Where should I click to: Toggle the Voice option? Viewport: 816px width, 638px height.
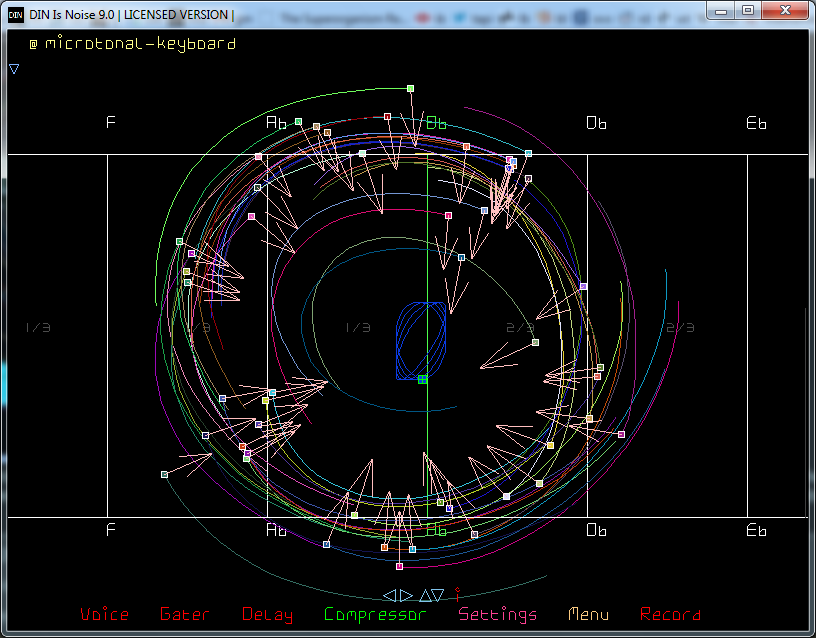(104, 615)
